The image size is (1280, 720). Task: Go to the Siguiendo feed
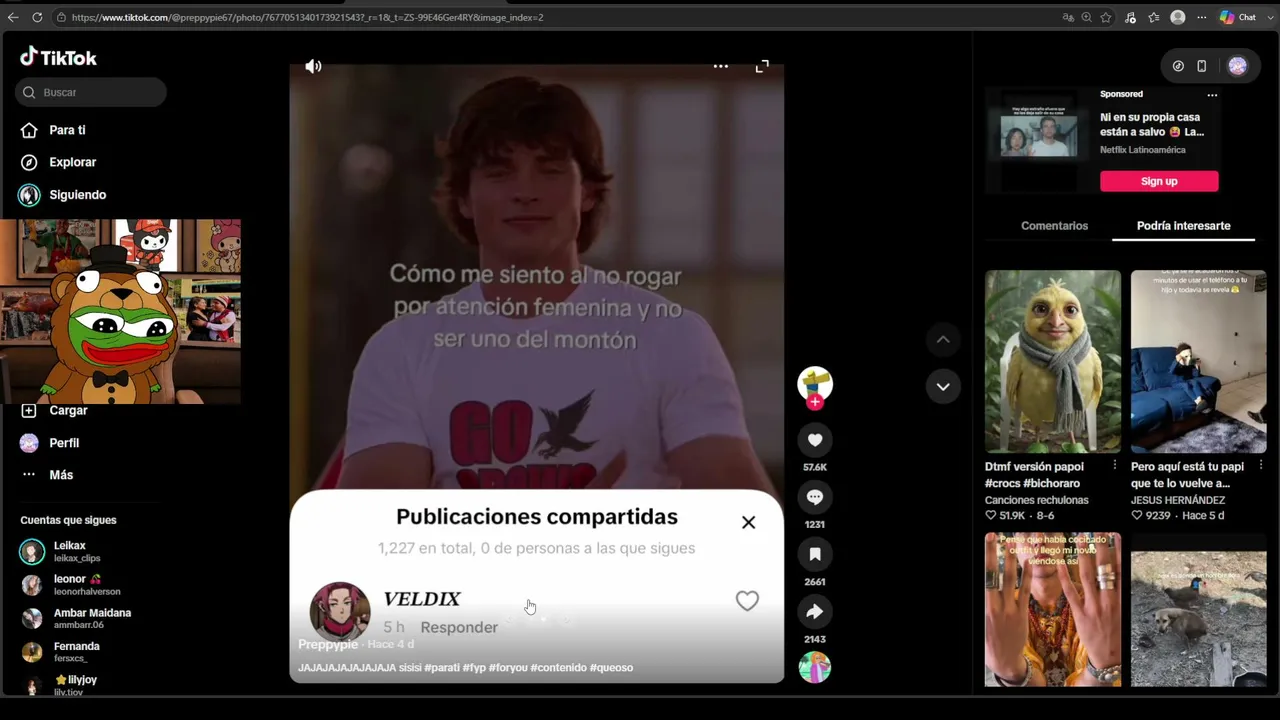pyautogui.click(x=63, y=195)
